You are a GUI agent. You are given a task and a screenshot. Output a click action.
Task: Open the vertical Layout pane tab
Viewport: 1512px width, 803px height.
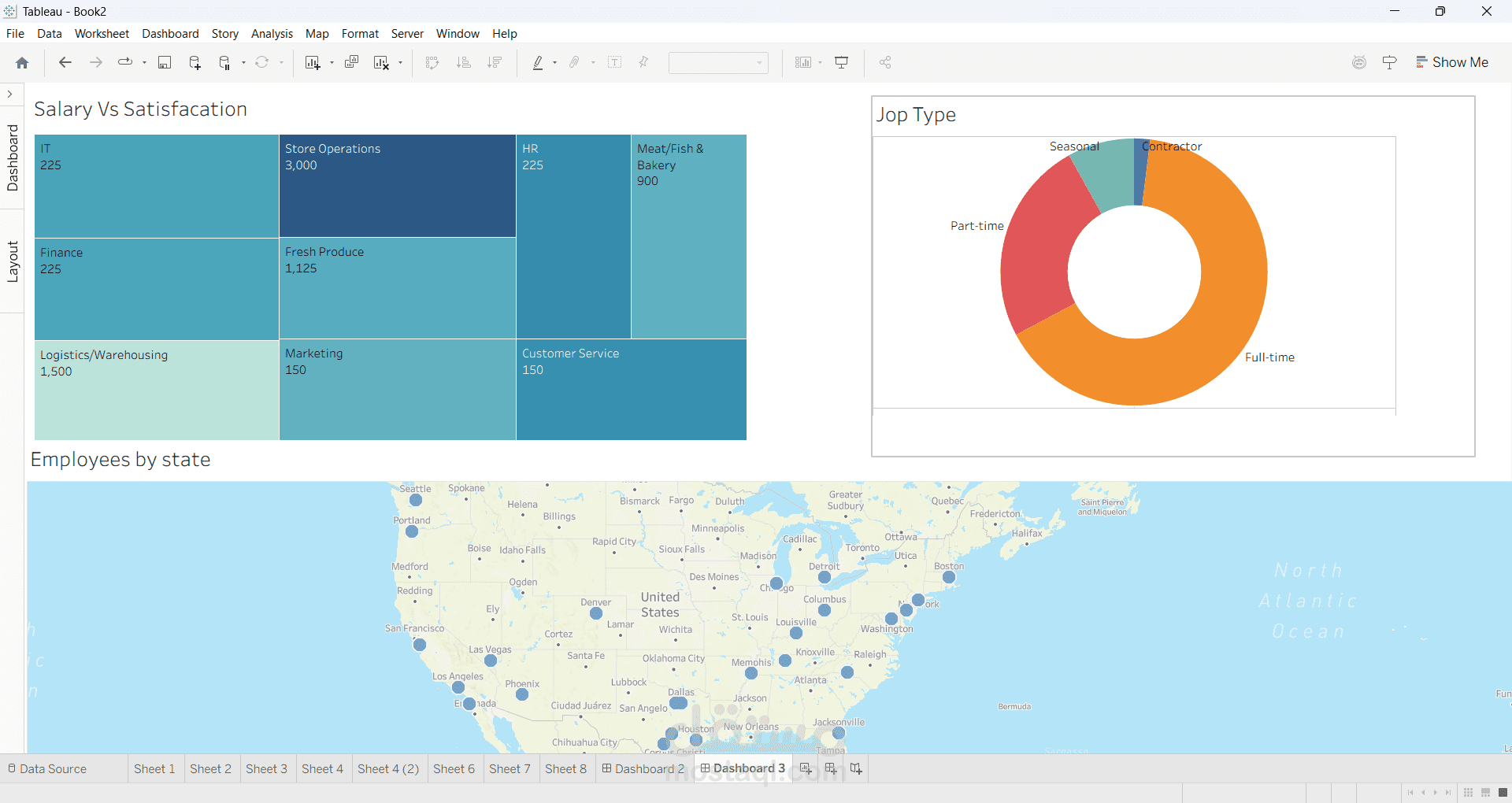click(x=12, y=261)
